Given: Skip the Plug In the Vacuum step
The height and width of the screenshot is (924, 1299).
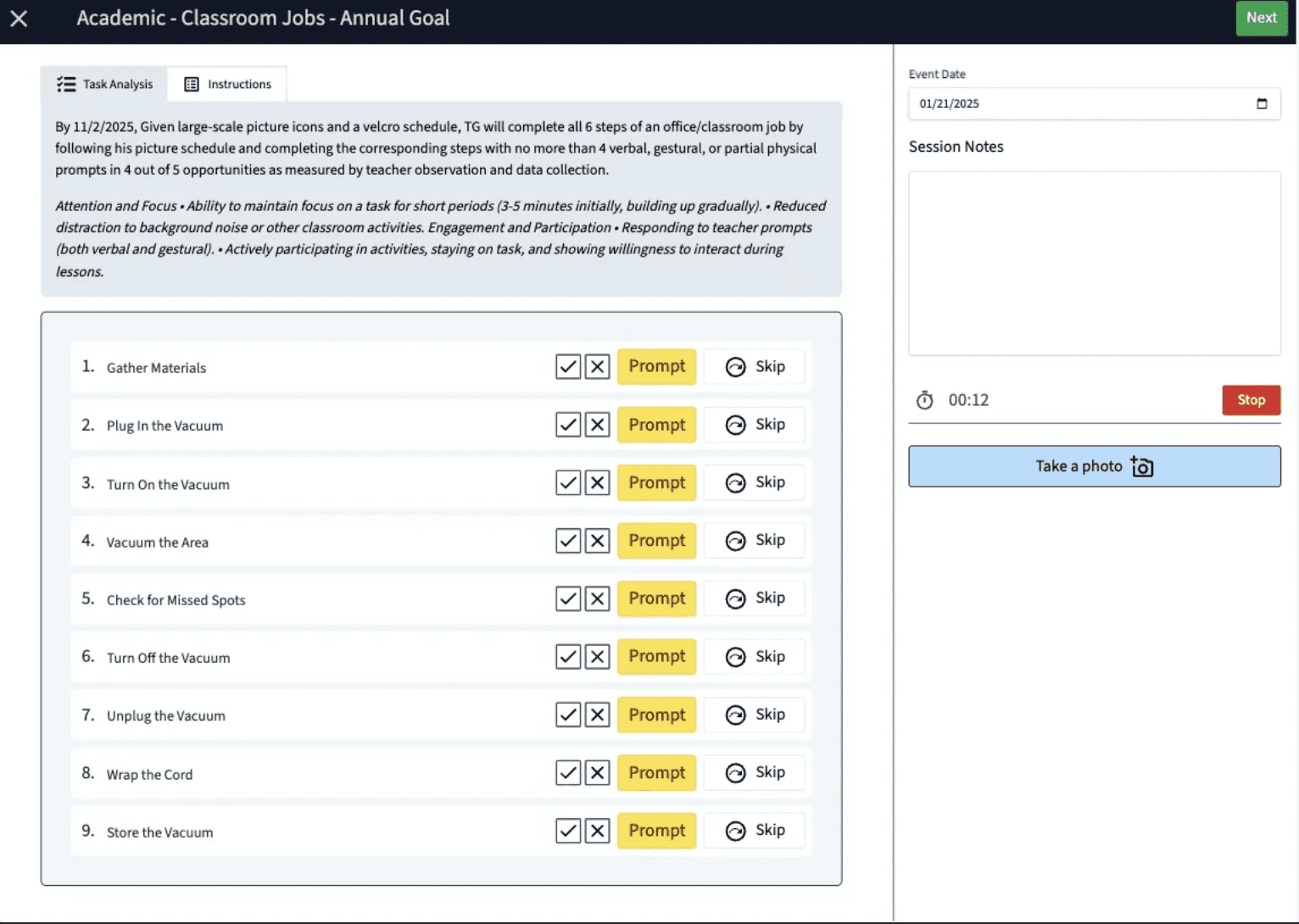Looking at the screenshot, I should coord(754,425).
